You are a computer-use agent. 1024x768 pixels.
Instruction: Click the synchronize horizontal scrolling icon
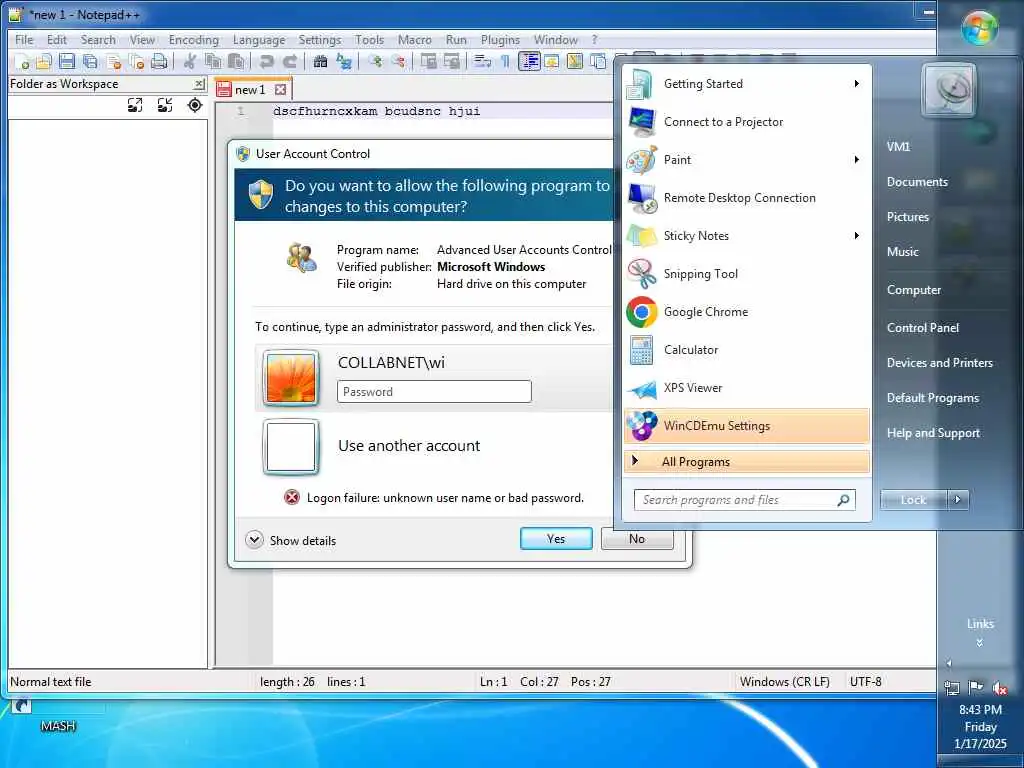451,61
